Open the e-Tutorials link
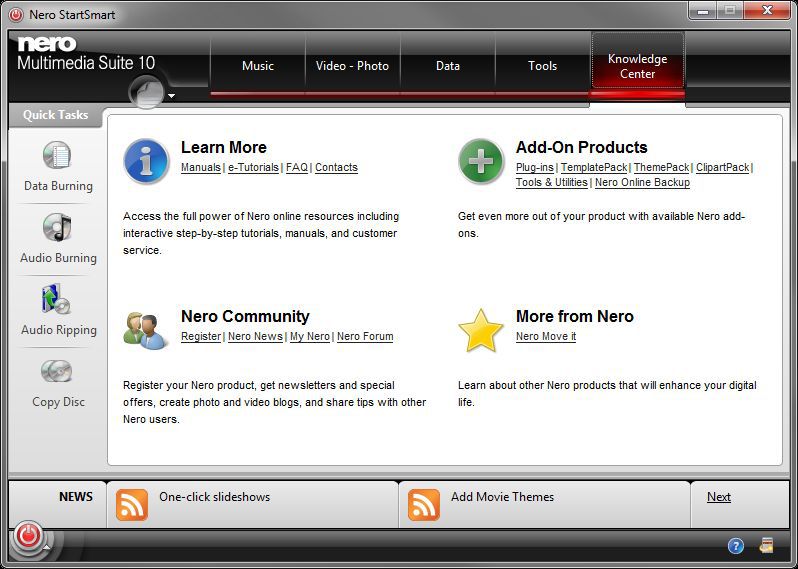This screenshot has height=569, width=798. (x=253, y=167)
